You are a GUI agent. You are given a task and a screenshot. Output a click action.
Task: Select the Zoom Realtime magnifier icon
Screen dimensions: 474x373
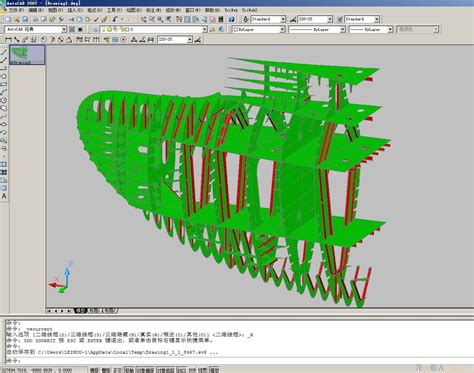click(x=152, y=19)
